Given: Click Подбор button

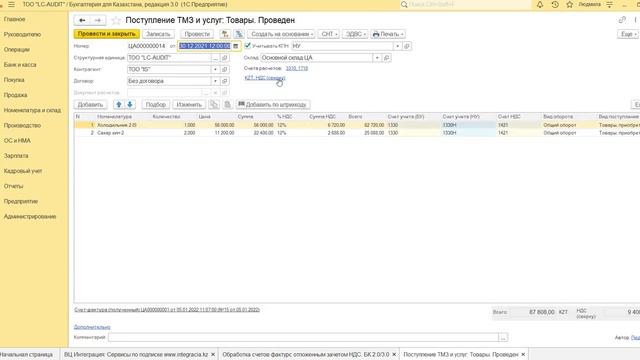Looking at the screenshot, I should coord(156,104).
